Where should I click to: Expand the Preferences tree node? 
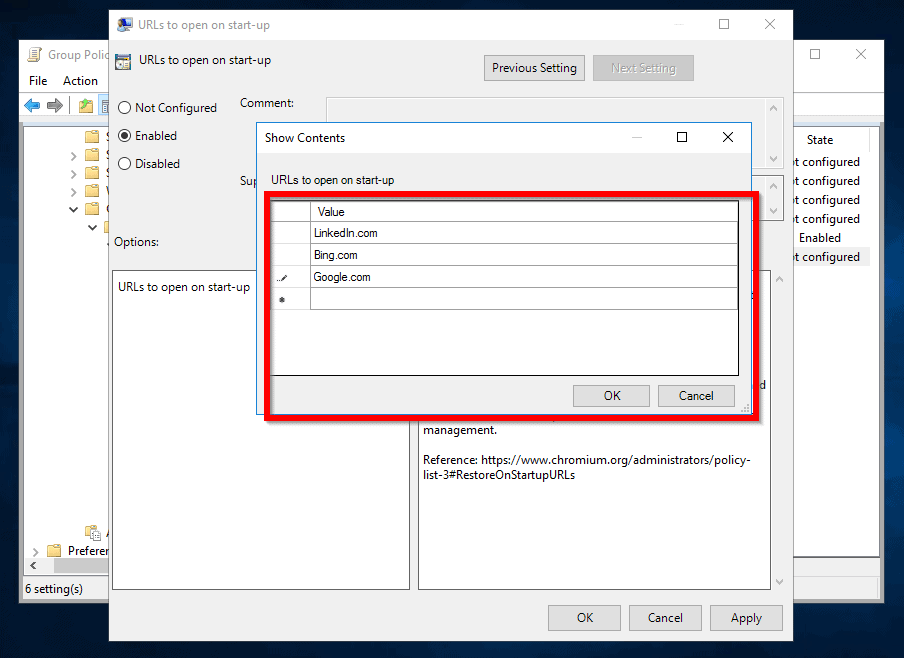tap(36, 551)
